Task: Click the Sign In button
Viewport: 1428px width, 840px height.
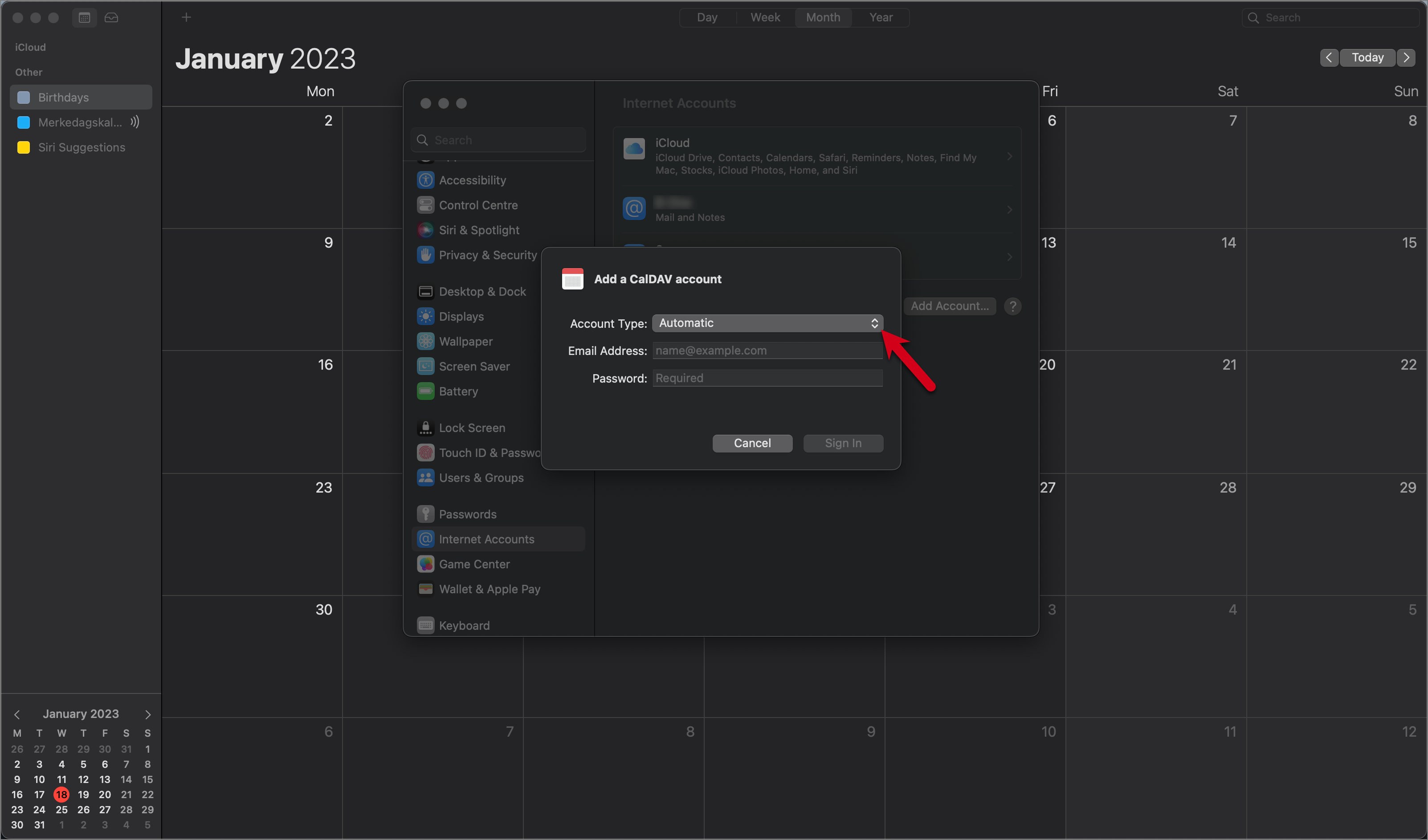Action: point(843,443)
